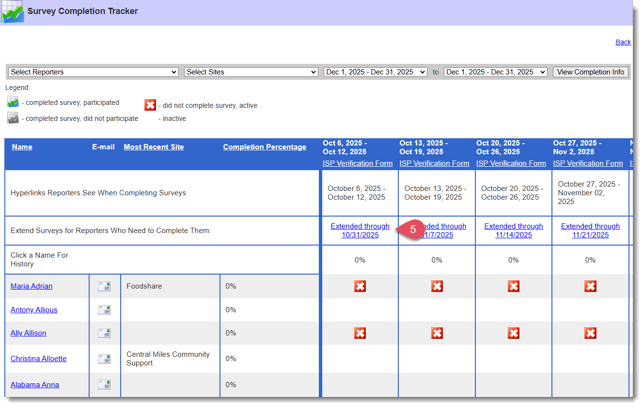Open Extended through 10/31/2025 link
Viewport: 644px width, 408px height.
click(360, 231)
